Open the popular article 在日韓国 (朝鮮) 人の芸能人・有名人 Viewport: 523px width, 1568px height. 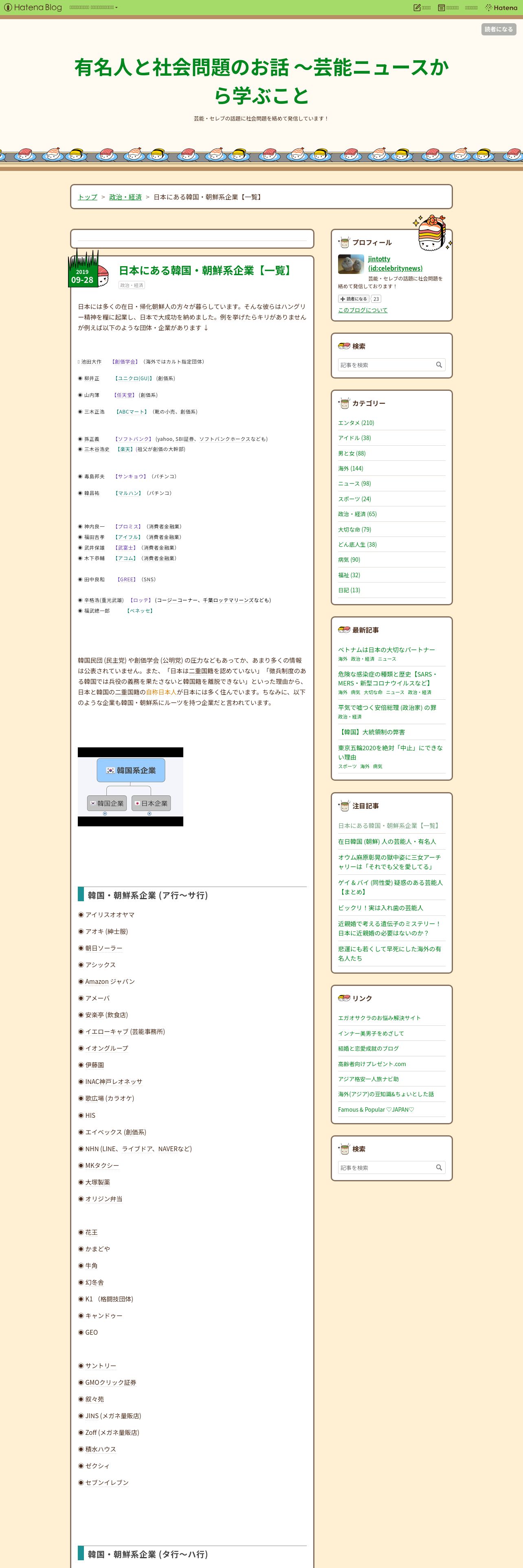[x=387, y=841]
